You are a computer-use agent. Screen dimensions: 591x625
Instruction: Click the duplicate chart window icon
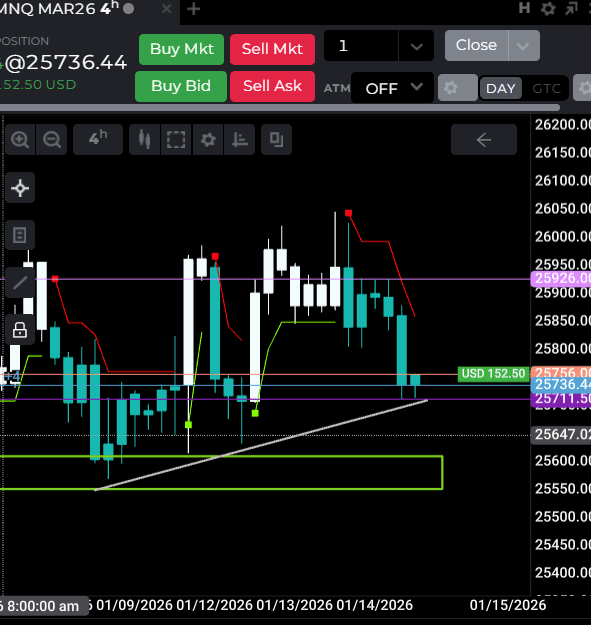(277, 140)
